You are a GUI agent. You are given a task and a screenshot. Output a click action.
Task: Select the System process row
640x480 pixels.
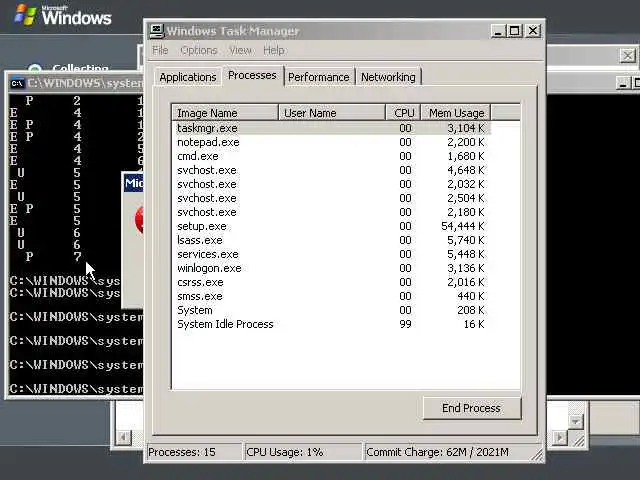click(331, 310)
